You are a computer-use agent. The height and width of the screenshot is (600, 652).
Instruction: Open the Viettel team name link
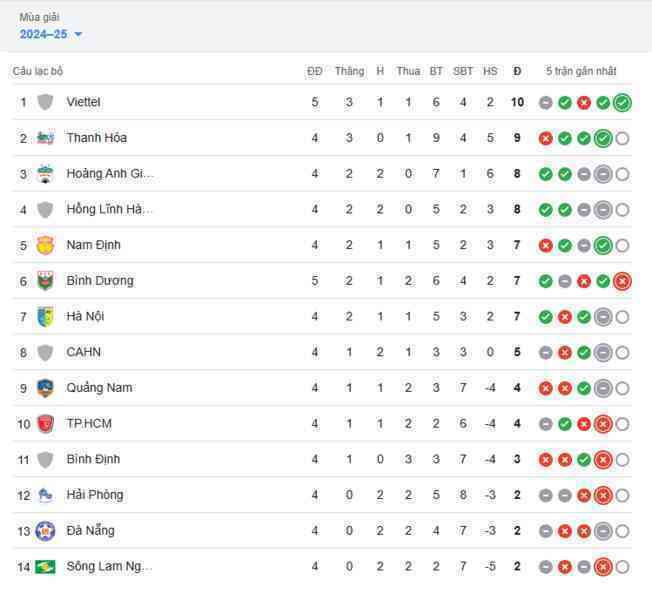coord(83,102)
